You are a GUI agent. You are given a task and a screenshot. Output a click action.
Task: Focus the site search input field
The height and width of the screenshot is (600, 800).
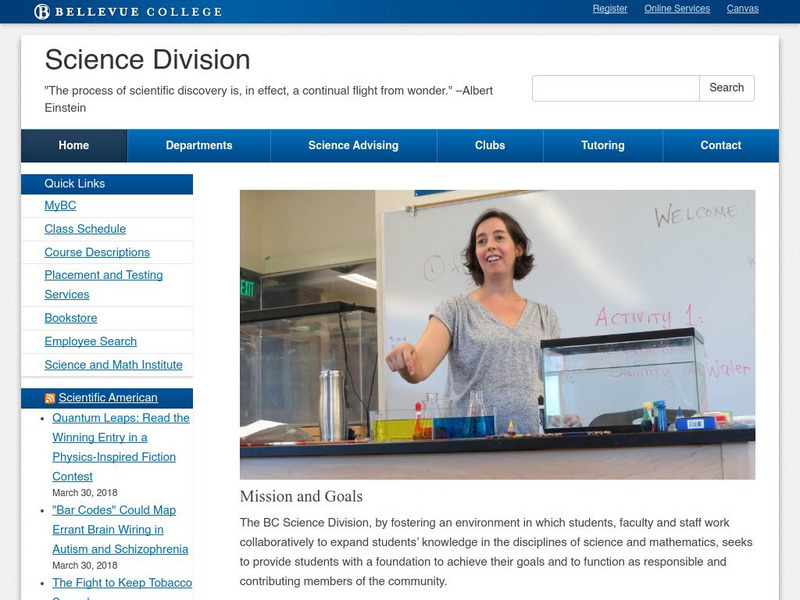tap(615, 88)
